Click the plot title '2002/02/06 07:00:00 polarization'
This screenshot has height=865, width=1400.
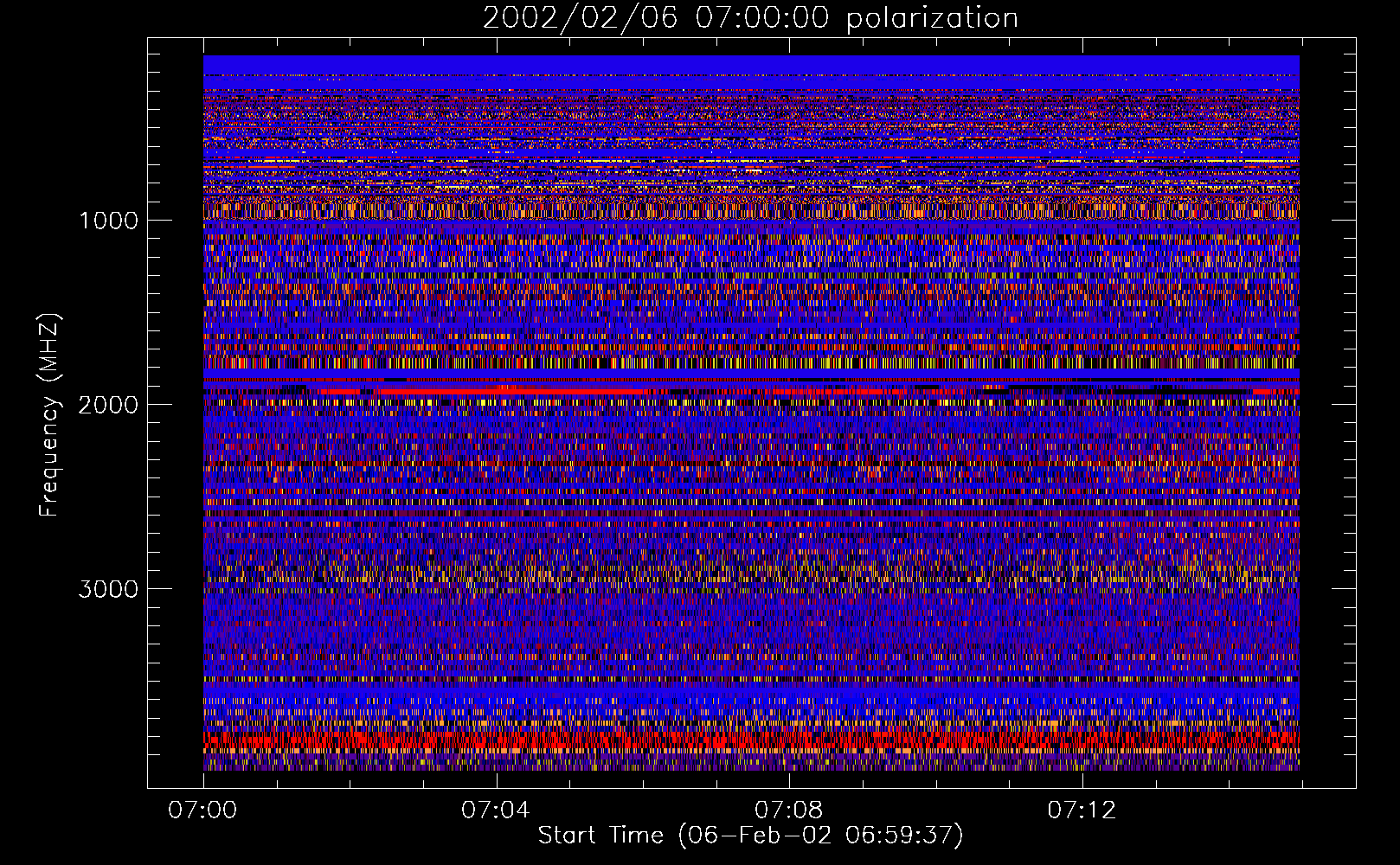coord(750,18)
